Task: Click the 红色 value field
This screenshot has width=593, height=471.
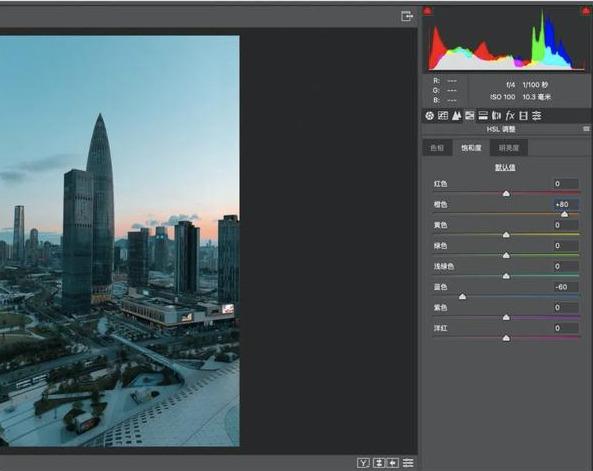Action: coord(565,184)
